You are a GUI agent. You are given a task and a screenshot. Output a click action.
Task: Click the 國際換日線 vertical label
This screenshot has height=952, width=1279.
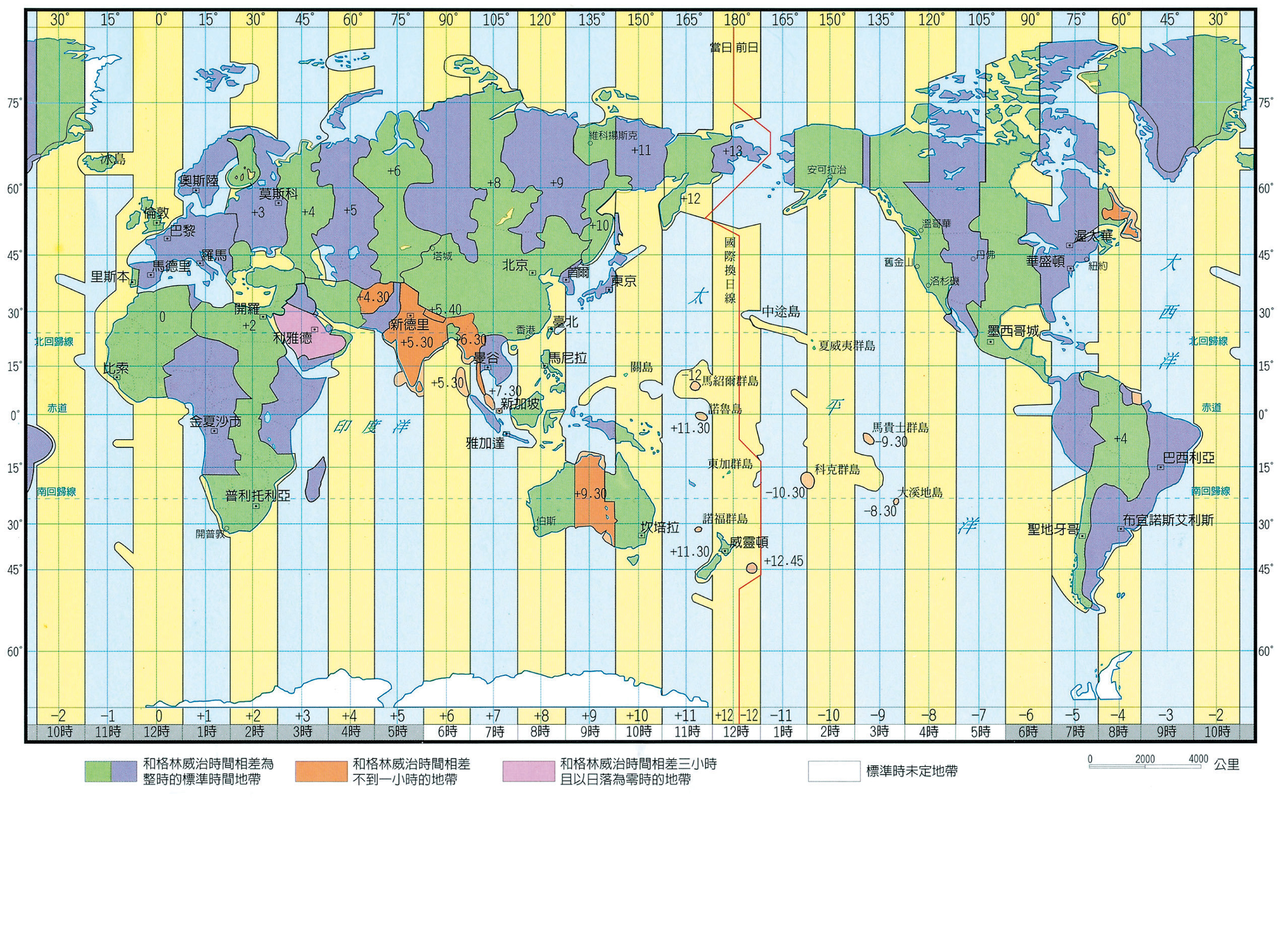coord(730,269)
